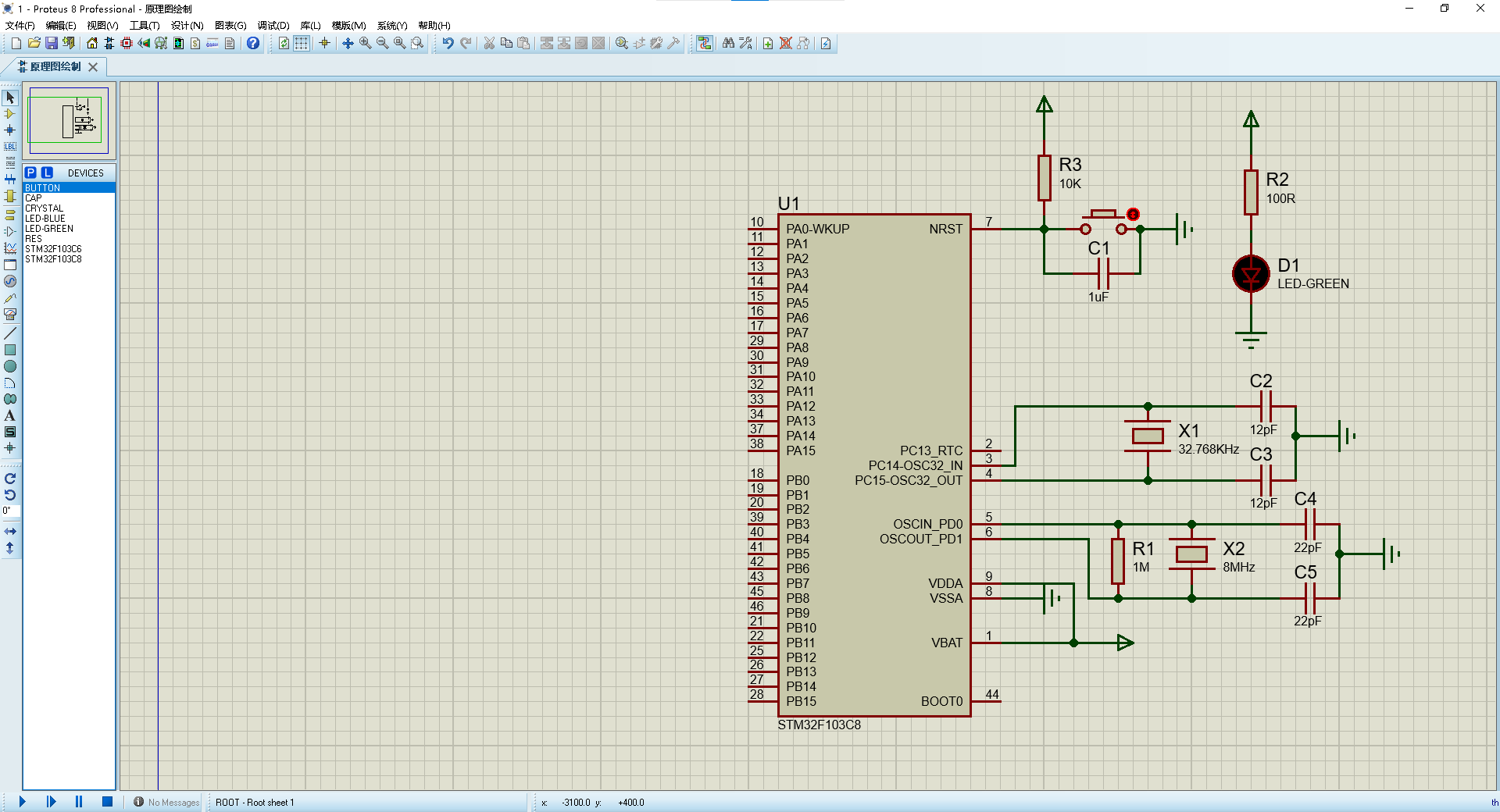Select the Wire Label (LBL) tool
Screen dimensions: 1500x812
click(x=10, y=147)
